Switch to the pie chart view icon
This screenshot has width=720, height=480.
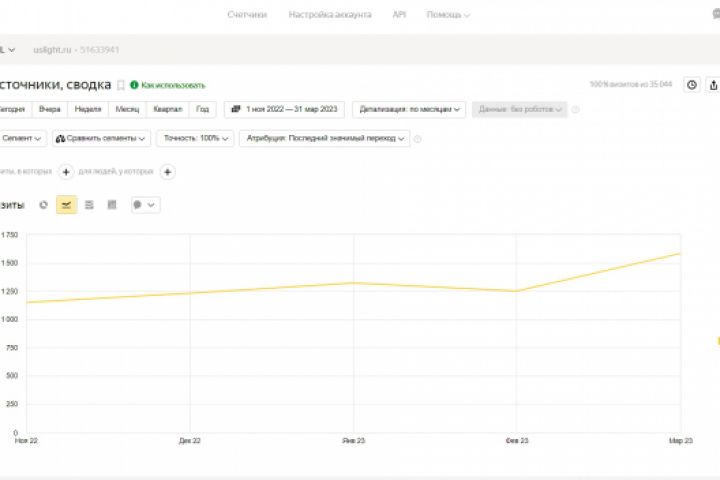click(44, 205)
